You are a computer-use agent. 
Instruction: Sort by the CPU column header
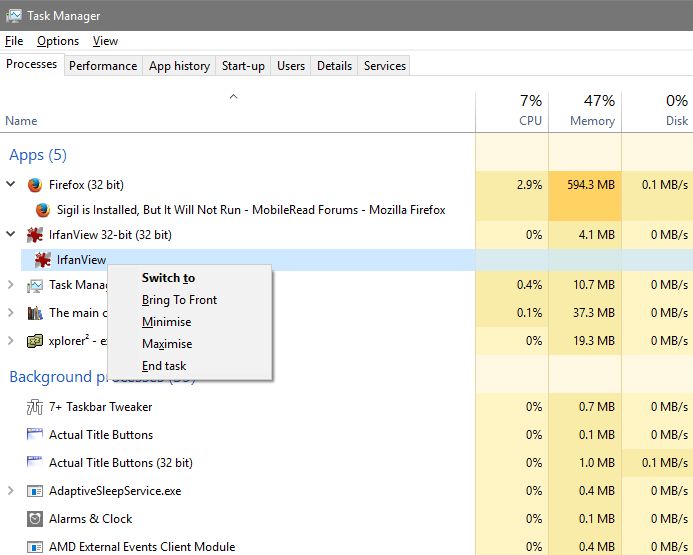[x=512, y=112]
